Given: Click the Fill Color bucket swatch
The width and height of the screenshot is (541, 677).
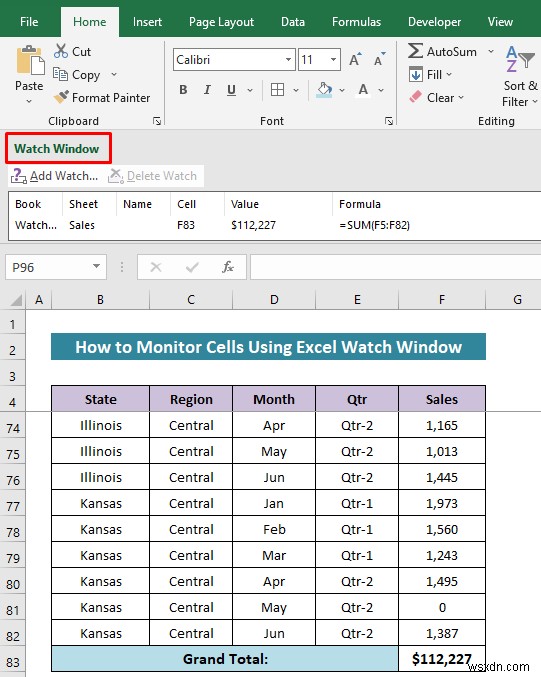Looking at the screenshot, I should 325,90.
